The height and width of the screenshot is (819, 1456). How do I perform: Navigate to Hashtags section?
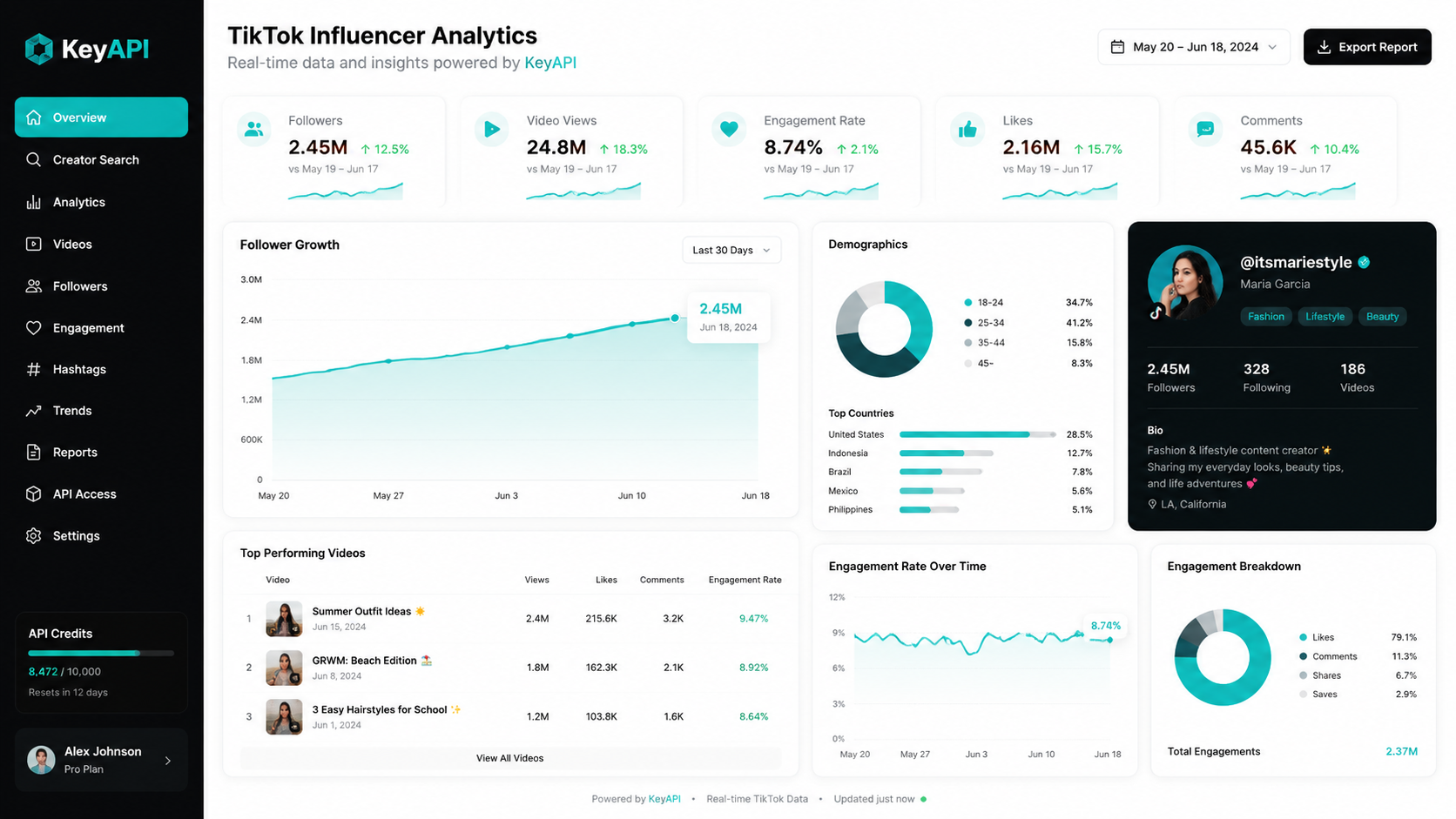point(101,369)
